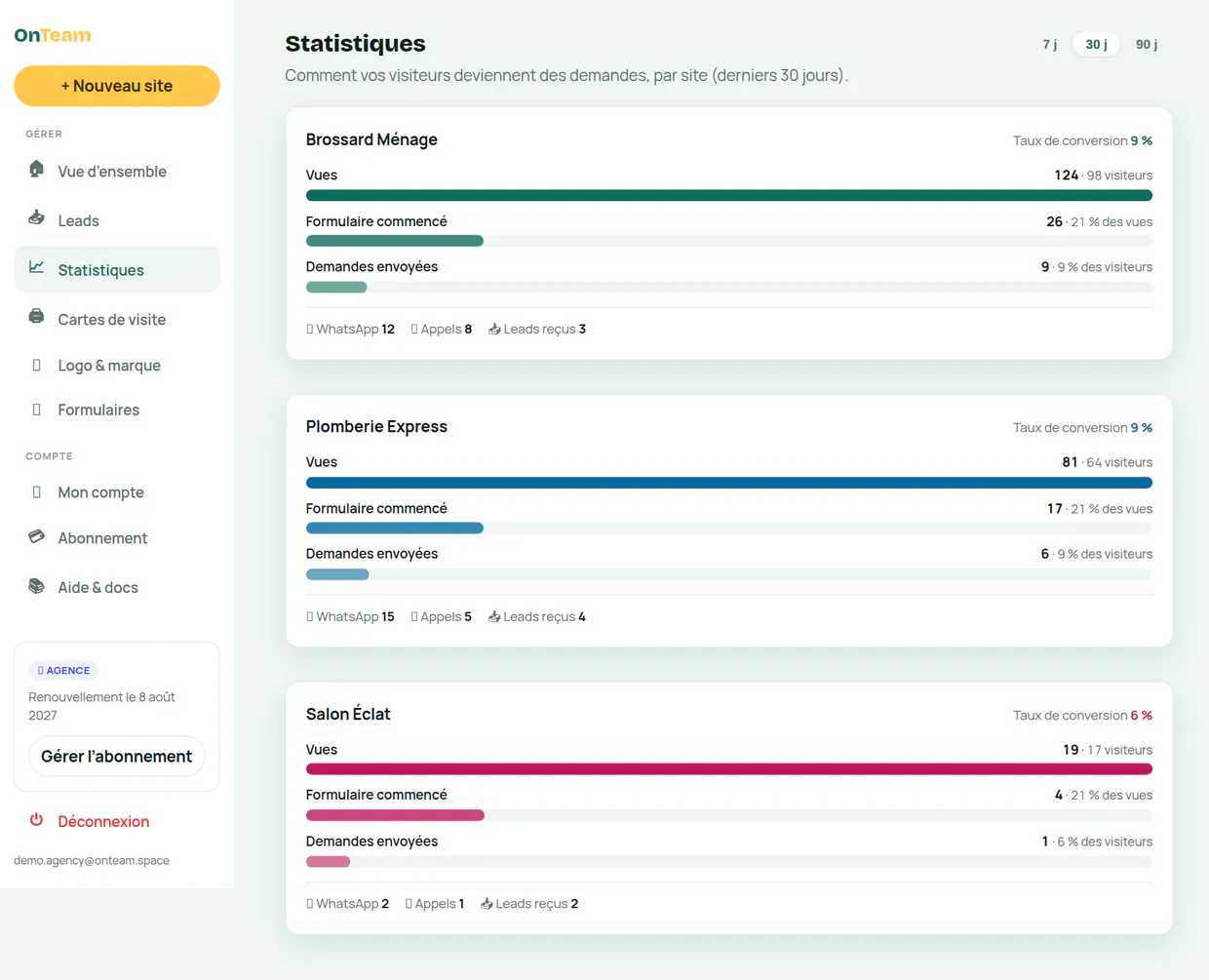The height and width of the screenshot is (980, 1209).
Task: Open the Cartes de visite page
Action: tap(117, 320)
